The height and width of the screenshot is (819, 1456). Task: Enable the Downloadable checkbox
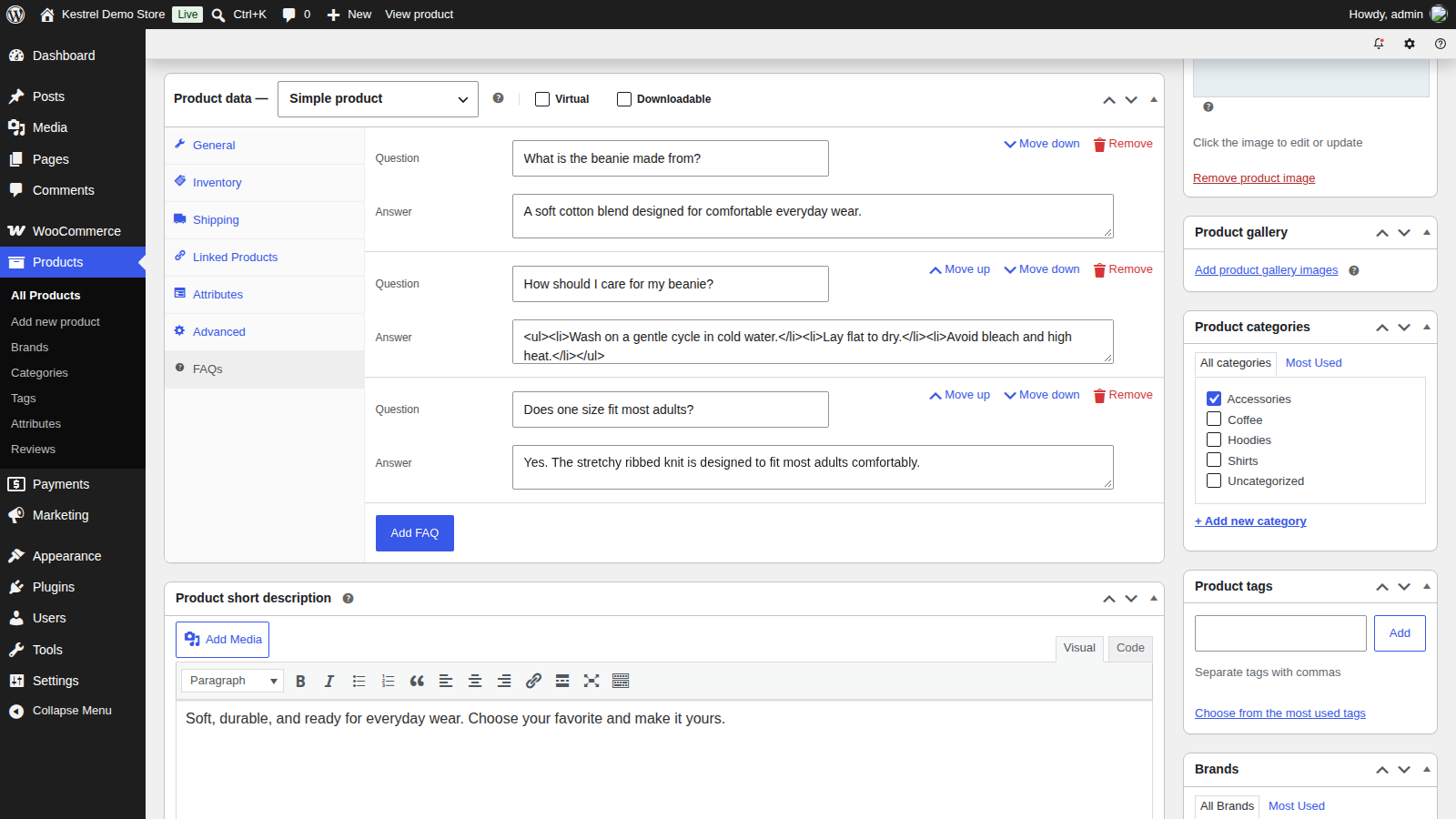coord(624,99)
